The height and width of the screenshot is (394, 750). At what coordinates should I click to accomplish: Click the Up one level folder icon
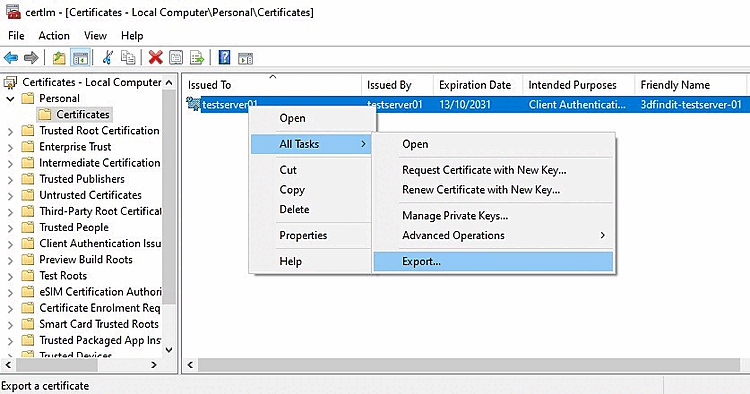pos(59,58)
